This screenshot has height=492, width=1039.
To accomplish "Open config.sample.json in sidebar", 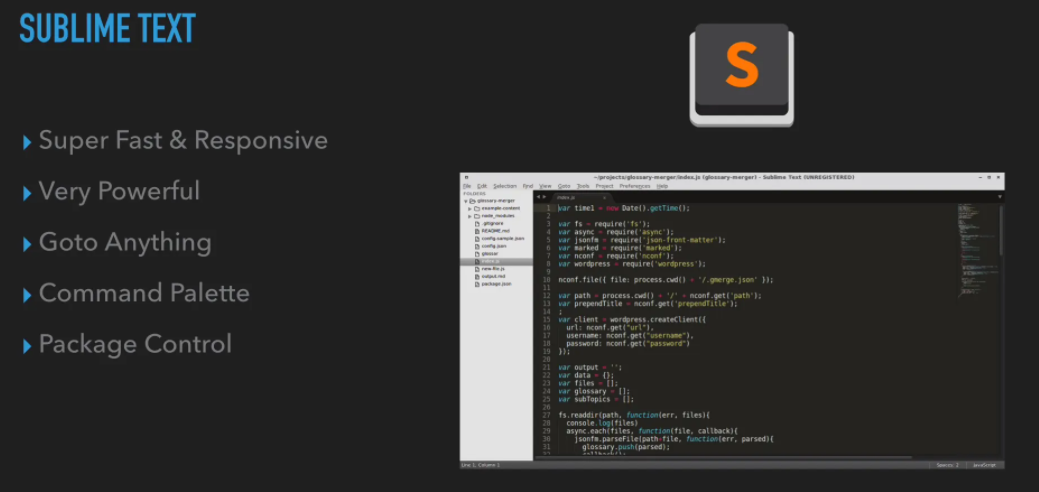I will [x=503, y=238].
